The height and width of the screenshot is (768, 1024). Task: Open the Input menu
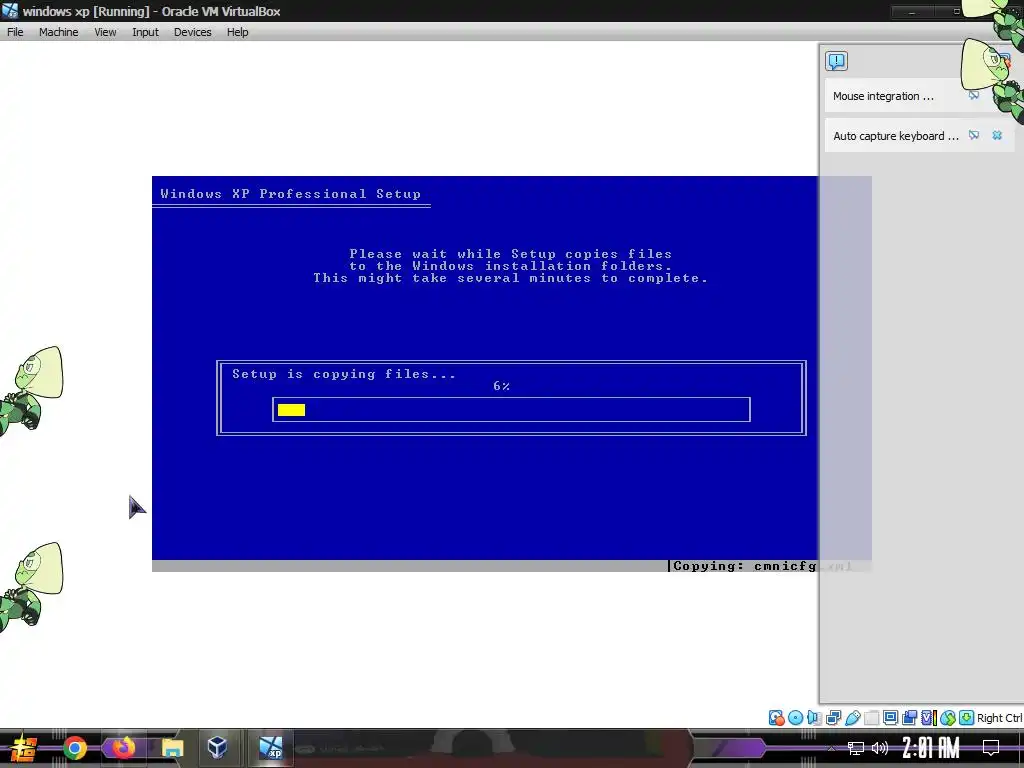(145, 32)
